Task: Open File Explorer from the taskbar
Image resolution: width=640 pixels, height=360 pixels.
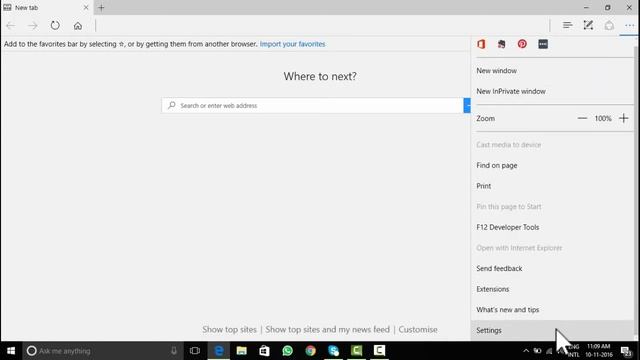Action: (242, 351)
